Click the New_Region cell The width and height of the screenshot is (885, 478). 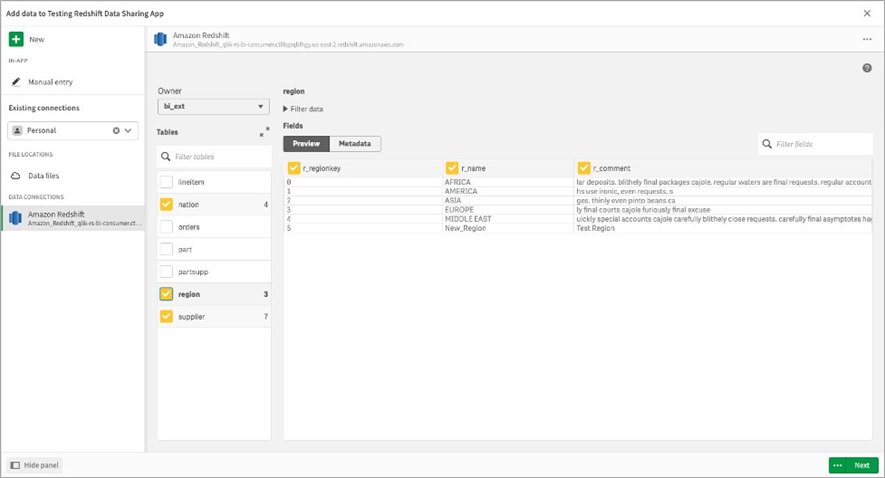tap(465, 228)
